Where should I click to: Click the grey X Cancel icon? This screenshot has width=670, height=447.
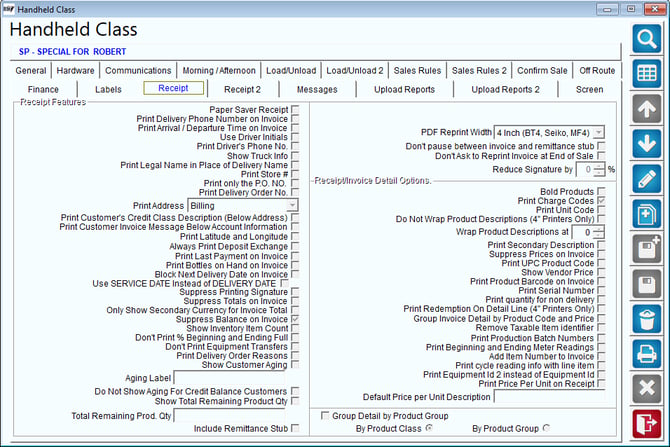646,389
